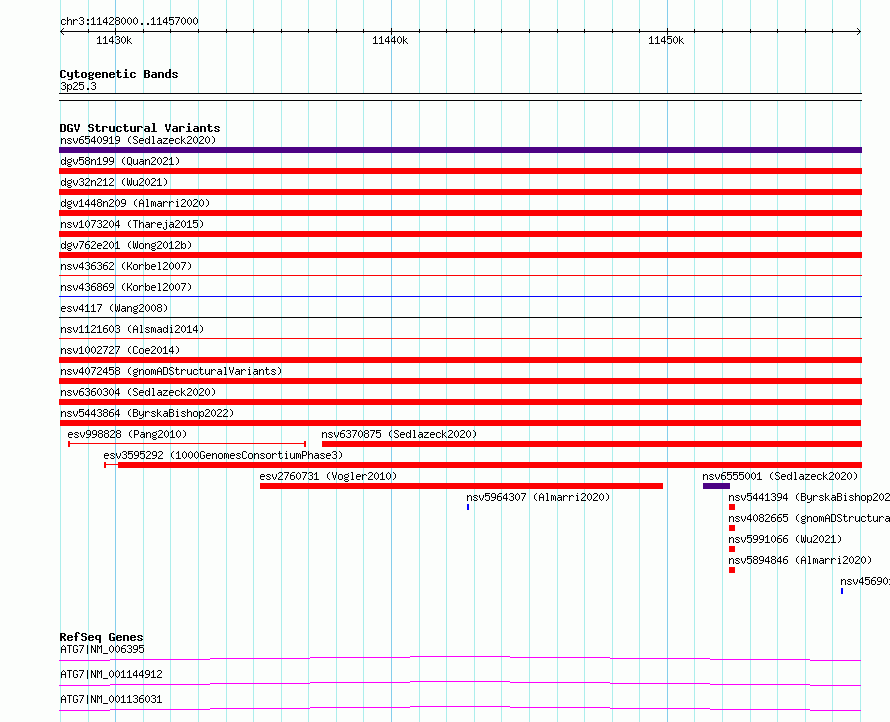Click the RefSeq Genes track title
The width and height of the screenshot is (890, 722).
101,637
